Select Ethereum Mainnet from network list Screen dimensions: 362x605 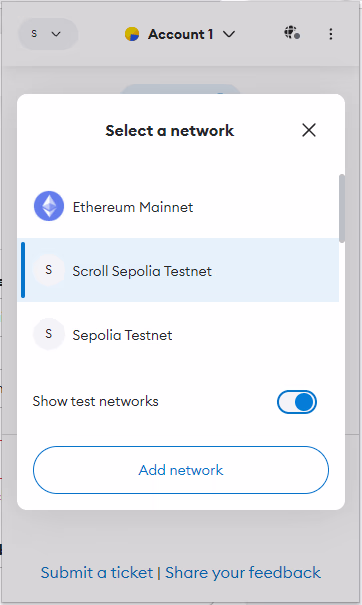[x=178, y=206]
